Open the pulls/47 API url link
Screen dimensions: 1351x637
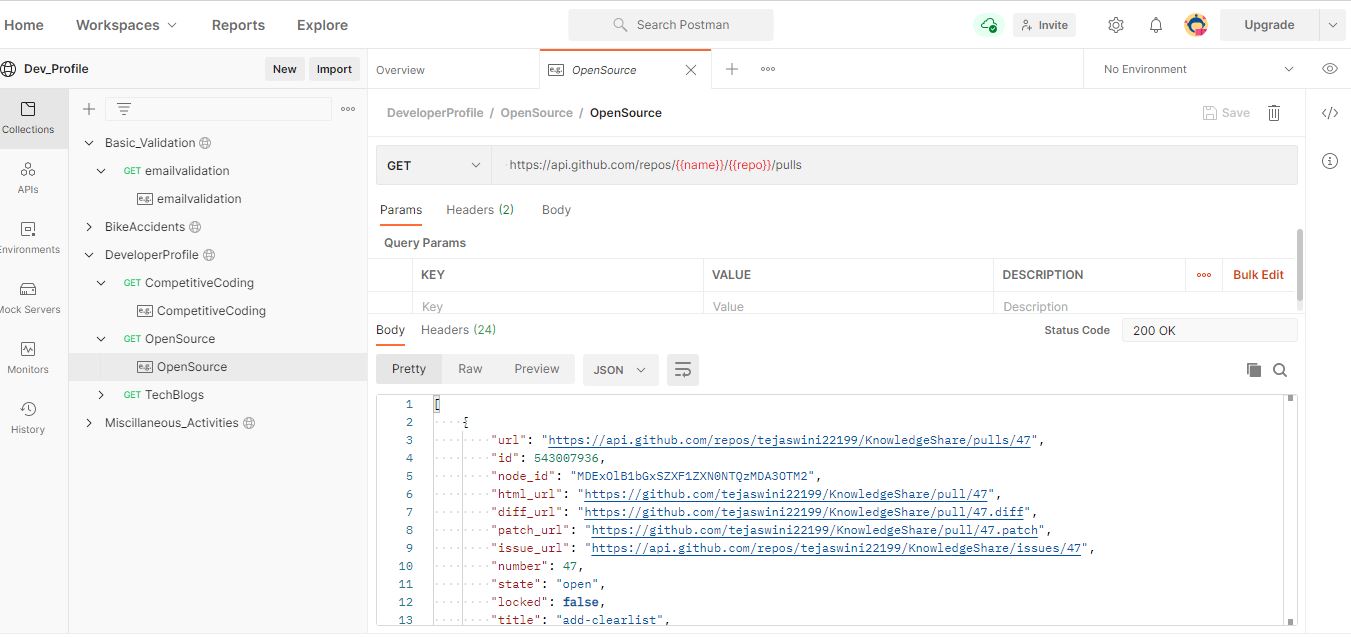coord(790,440)
